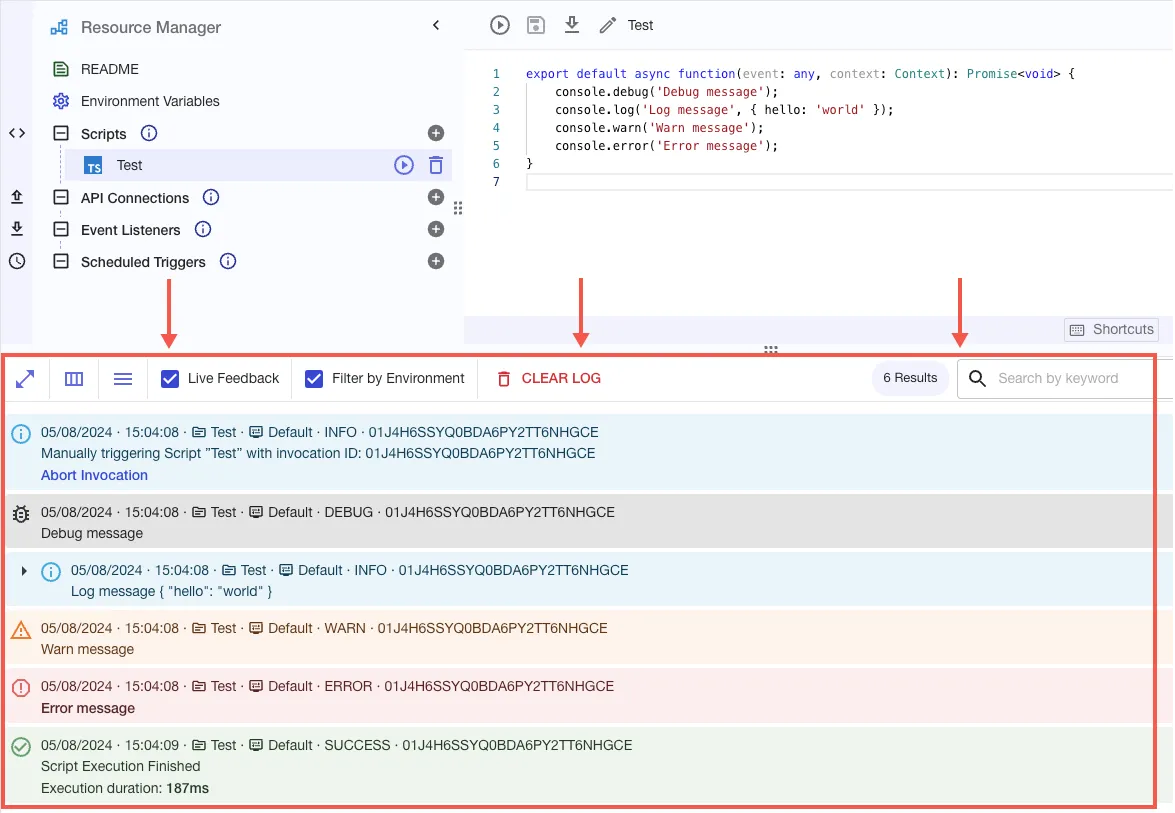Open keyboard Shortcuts panel
This screenshot has height=813, width=1175.
pyautogui.click(x=1111, y=330)
